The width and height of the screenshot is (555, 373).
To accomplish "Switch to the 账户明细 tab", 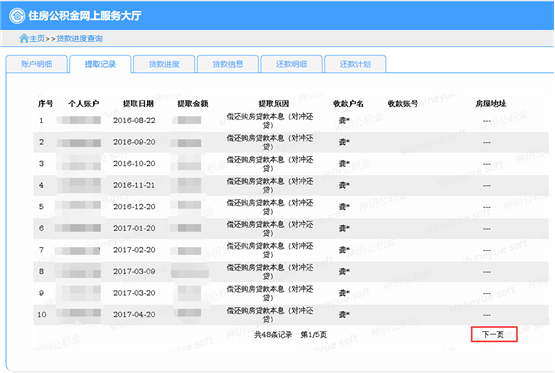I will tap(36, 64).
